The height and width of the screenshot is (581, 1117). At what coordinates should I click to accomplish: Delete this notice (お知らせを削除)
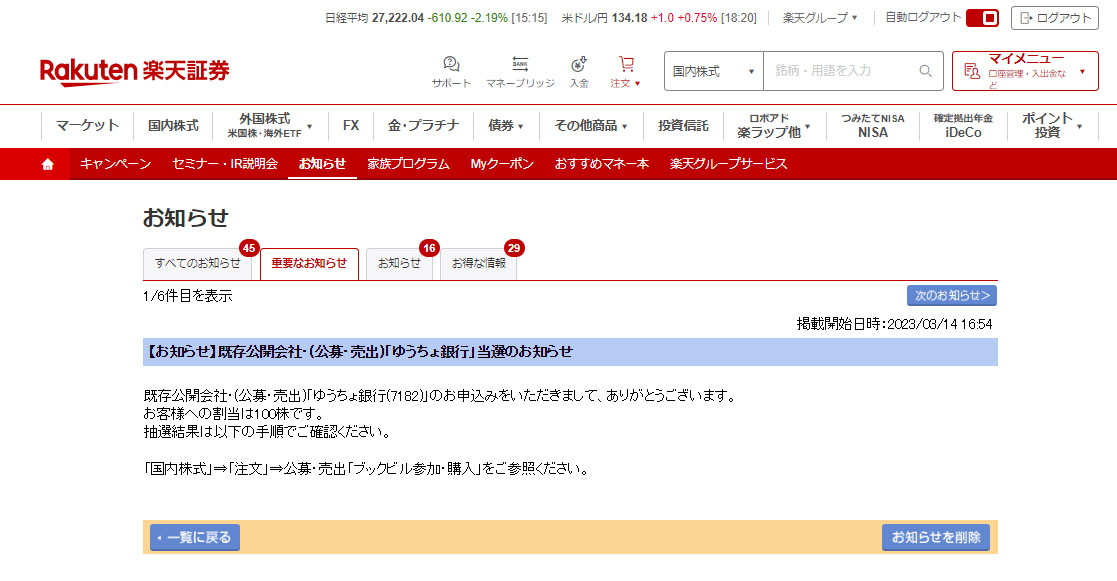pyautogui.click(x=935, y=537)
